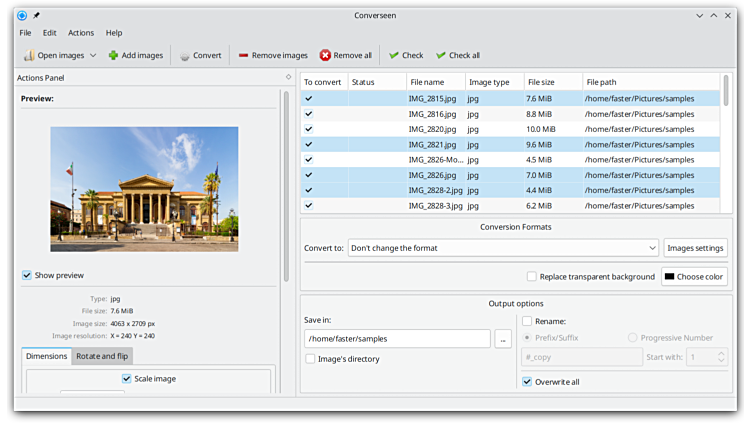Disable the Show preview checkbox
This screenshot has width=752, height=423.
tap(27, 275)
